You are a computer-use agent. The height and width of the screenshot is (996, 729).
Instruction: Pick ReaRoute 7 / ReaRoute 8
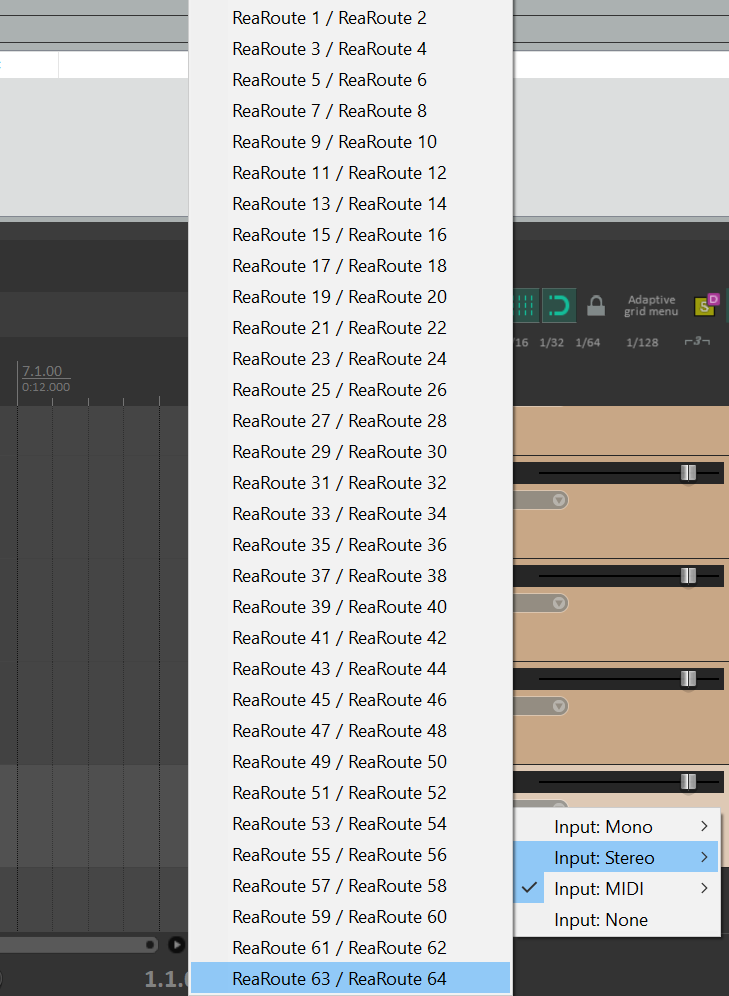(x=351, y=111)
